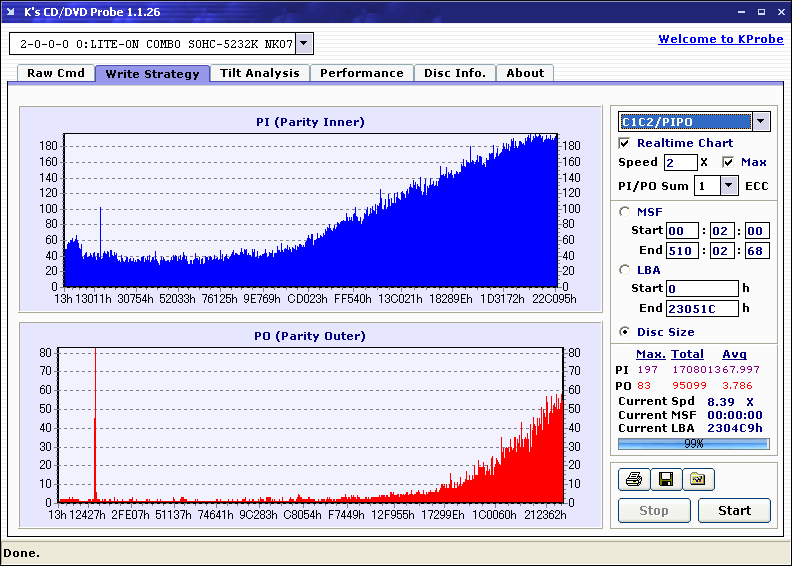Select the LBA radio button
This screenshot has width=792, height=566.
(625, 270)
